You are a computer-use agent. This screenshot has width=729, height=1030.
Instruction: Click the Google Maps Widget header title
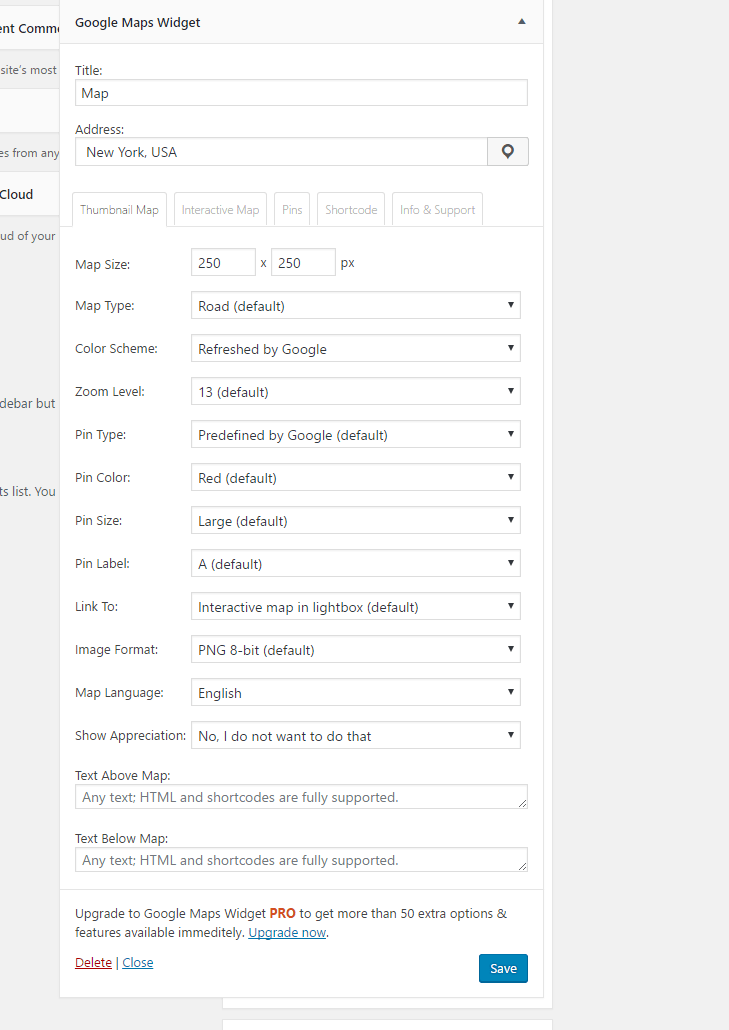[x=137, y=22]
